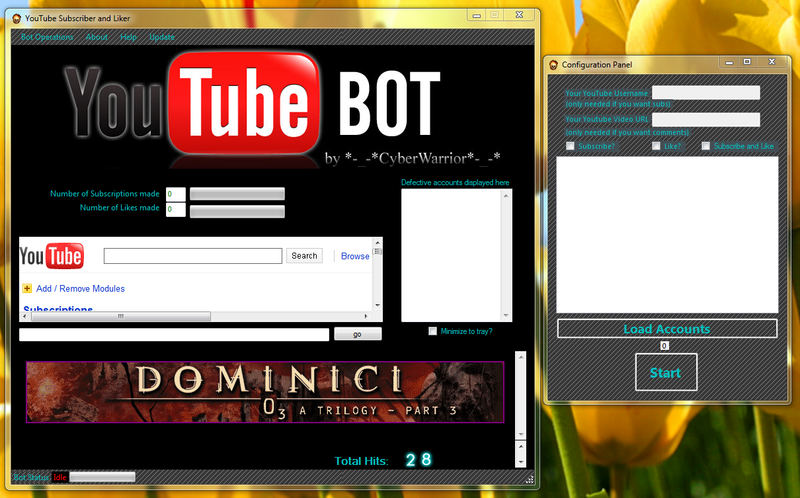The height and width of the screenshot is (498, 800).
Task: Click the yellow plus icon beside Add / Remove Modules
Action: pos(27,288)
